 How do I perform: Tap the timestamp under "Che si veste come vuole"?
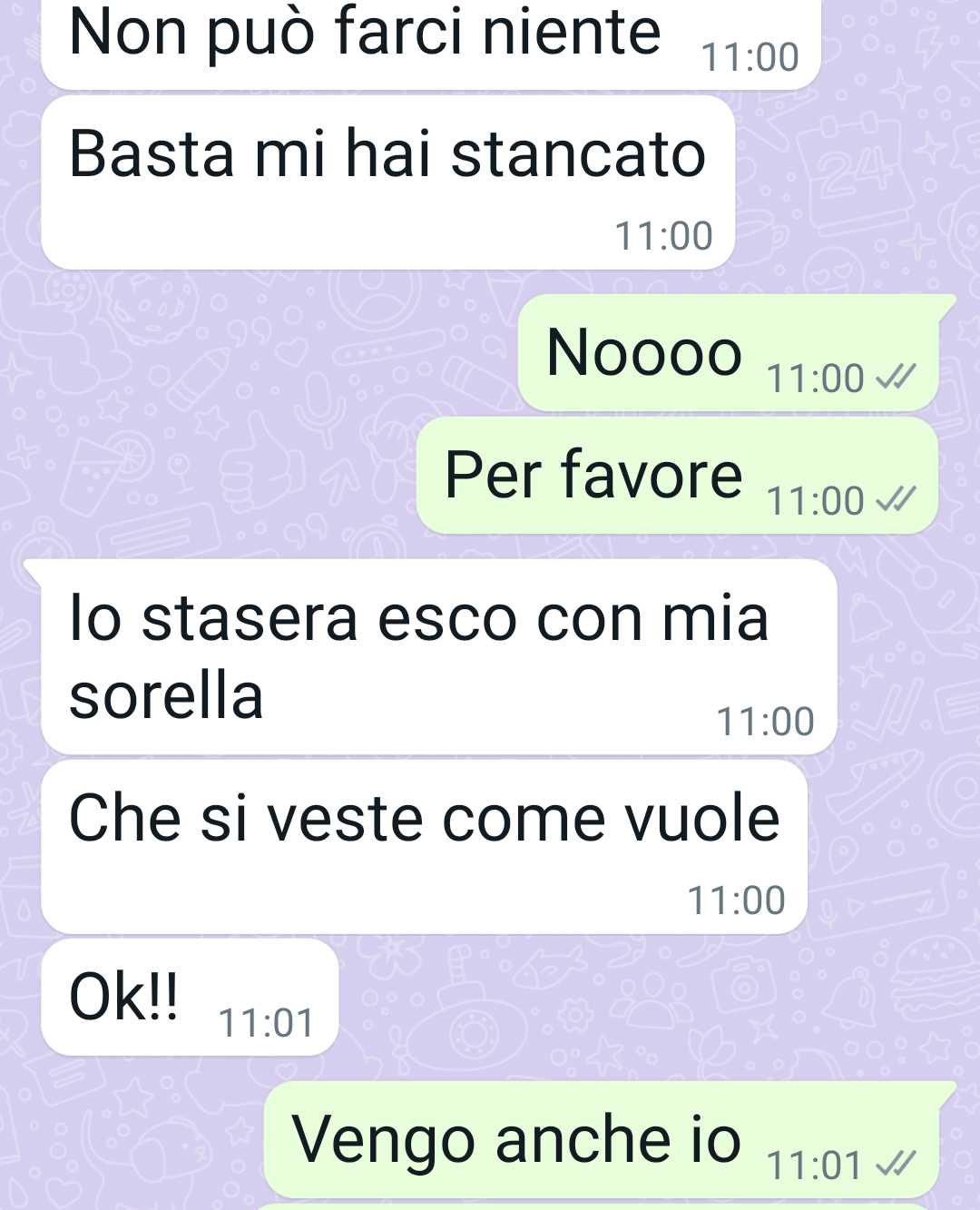tap(736, 900)
